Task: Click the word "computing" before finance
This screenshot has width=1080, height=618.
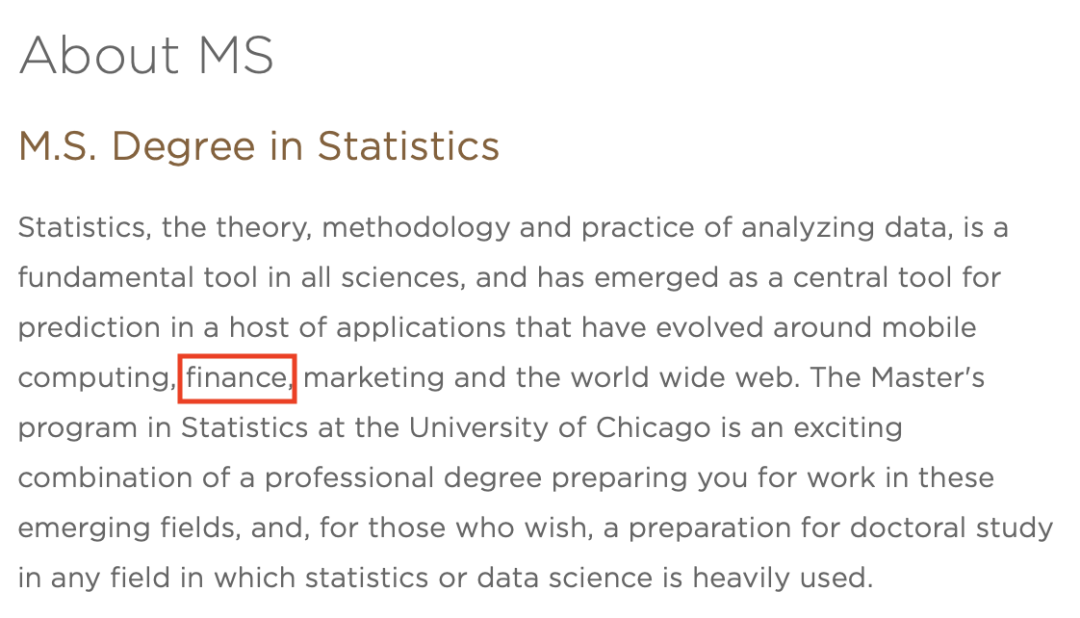Action: tap(96, 378)
